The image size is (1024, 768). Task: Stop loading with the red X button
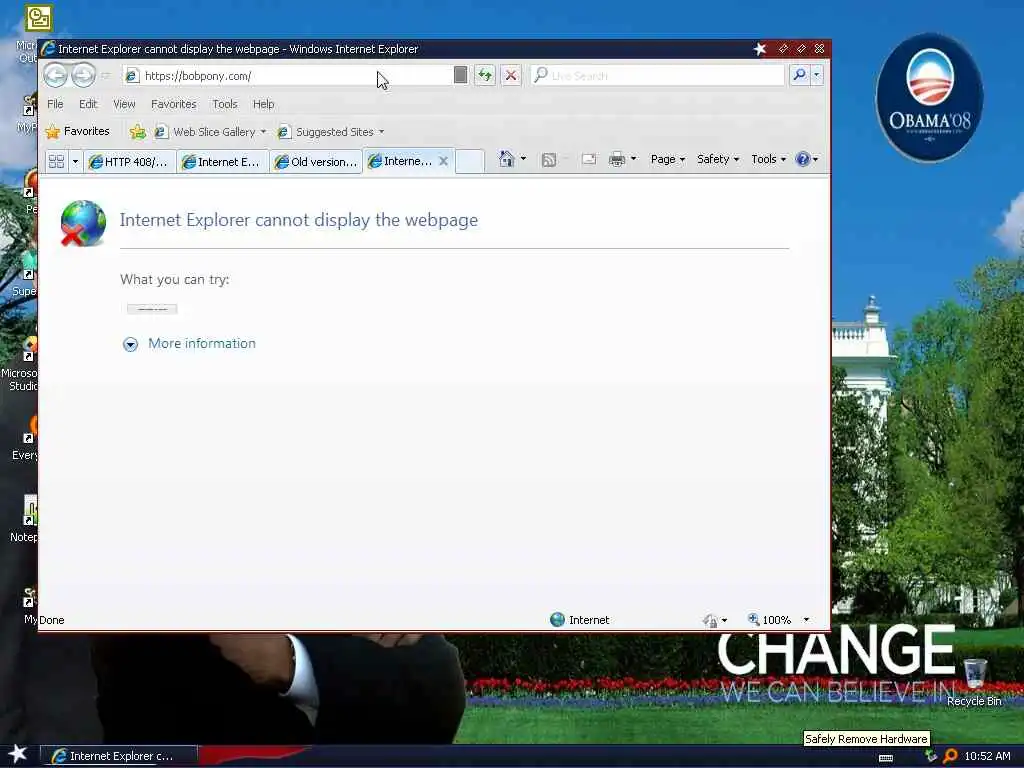coord(511,75)
